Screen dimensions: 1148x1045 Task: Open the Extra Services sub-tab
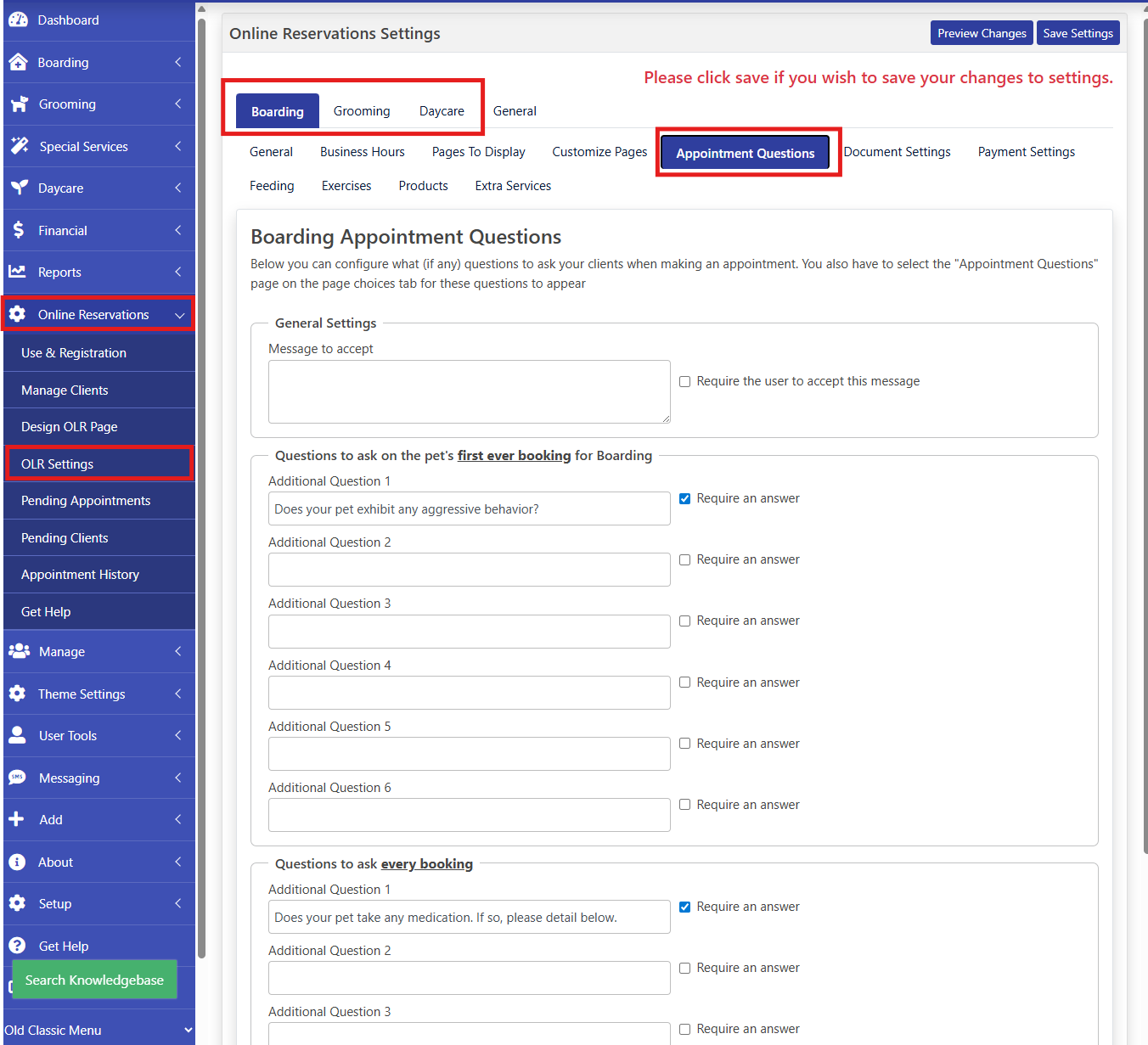513,186
